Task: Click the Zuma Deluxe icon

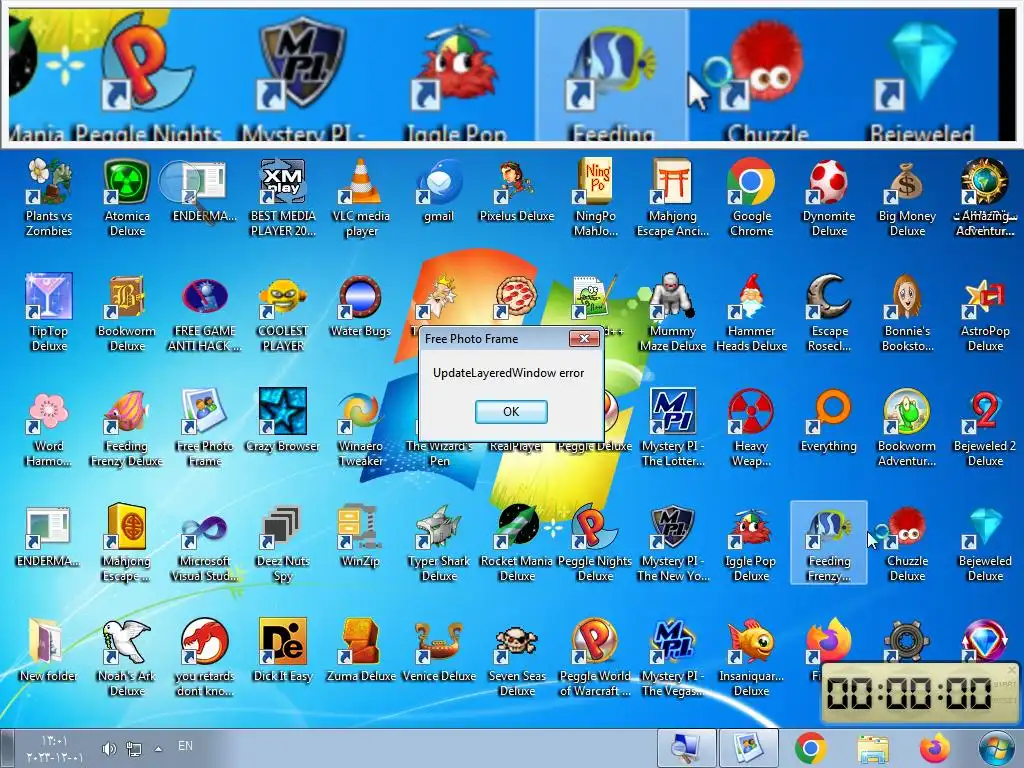Action: [360, 650]
